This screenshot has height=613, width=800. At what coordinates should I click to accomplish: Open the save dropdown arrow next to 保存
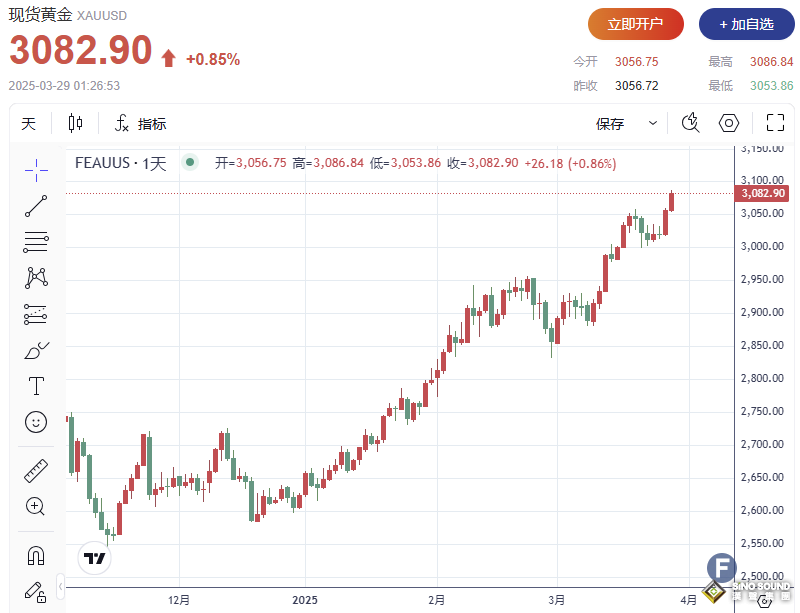tap(651, 123)
